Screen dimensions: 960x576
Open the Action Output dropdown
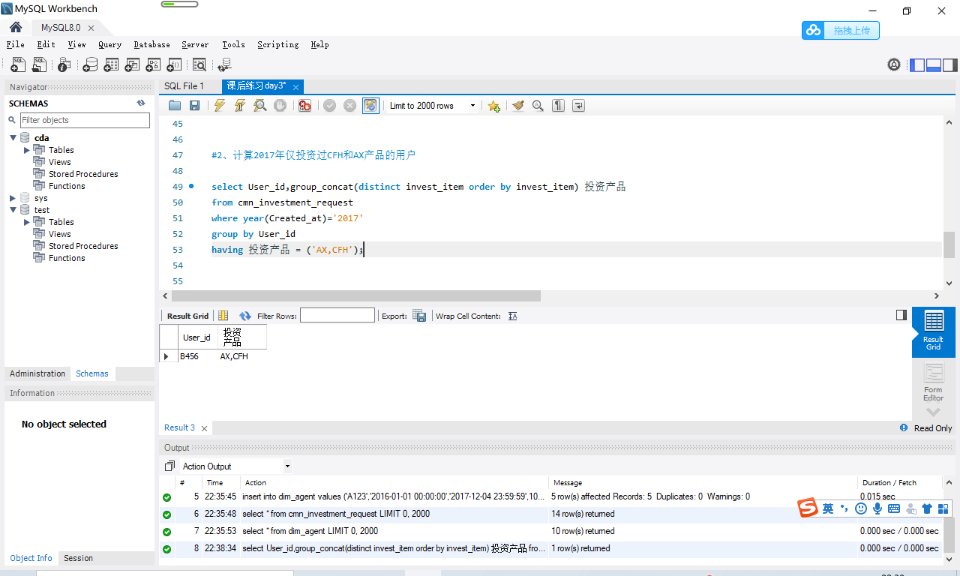[x=288, y=466]
